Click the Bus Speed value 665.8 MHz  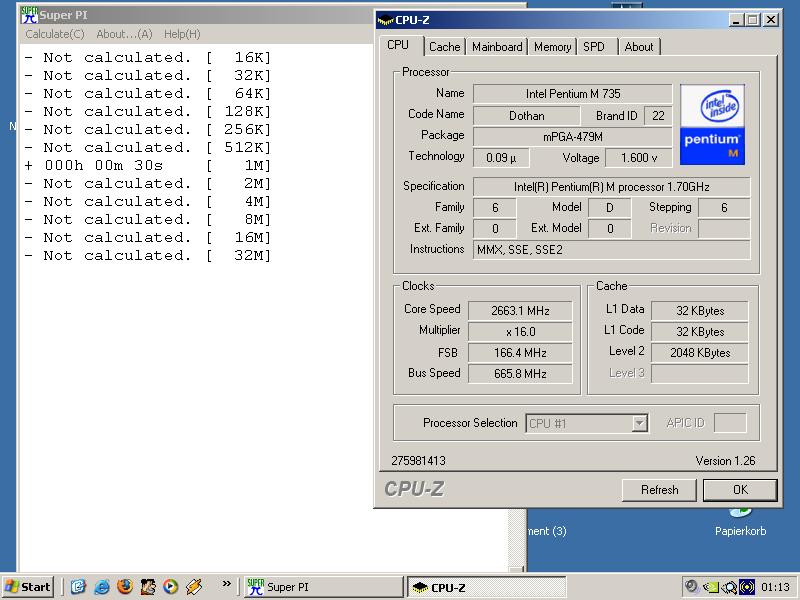pyautogui.click(x=520, y=373)
